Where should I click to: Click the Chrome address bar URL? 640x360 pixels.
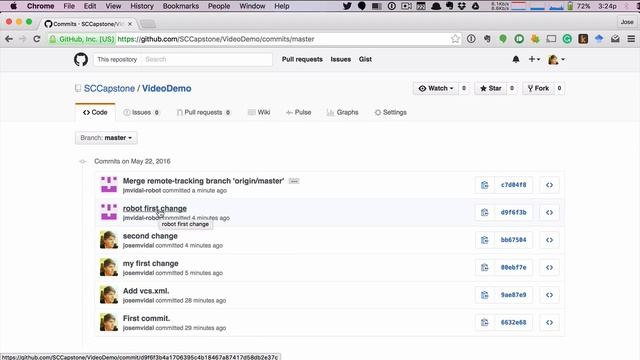pyautogui.click(x=216, y=39)
